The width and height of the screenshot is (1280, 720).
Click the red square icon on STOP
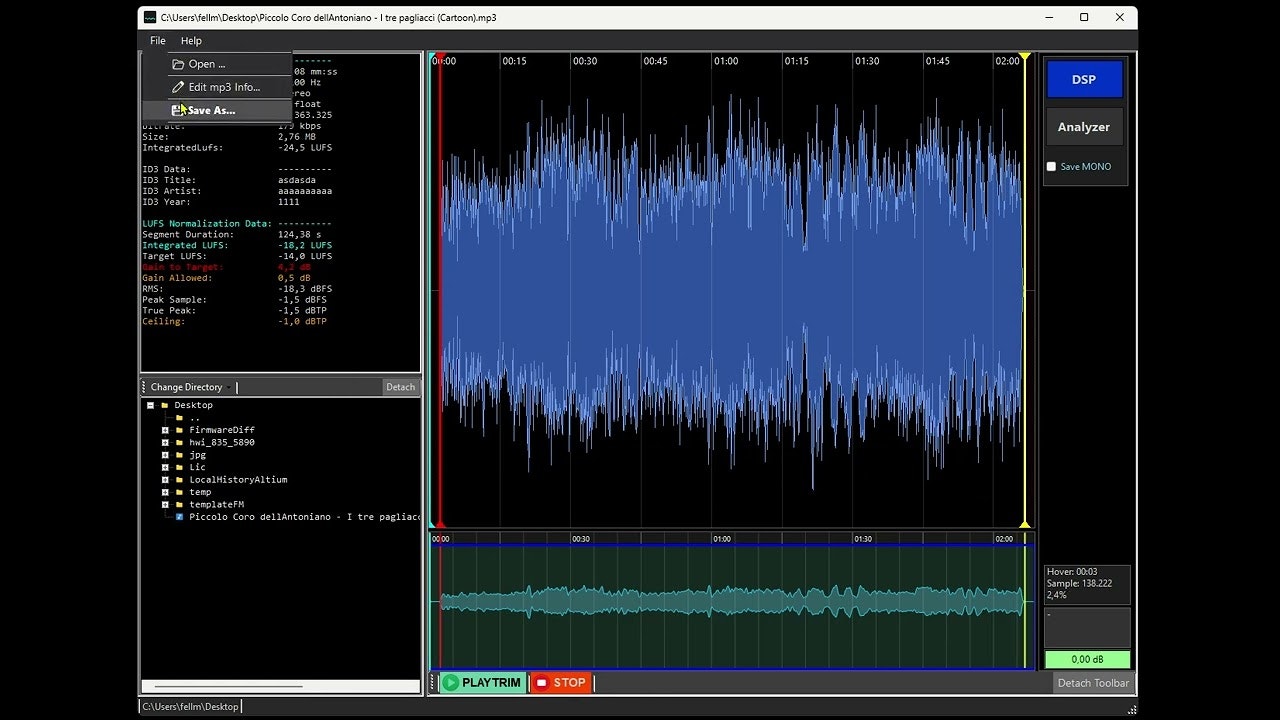[540, 682]
